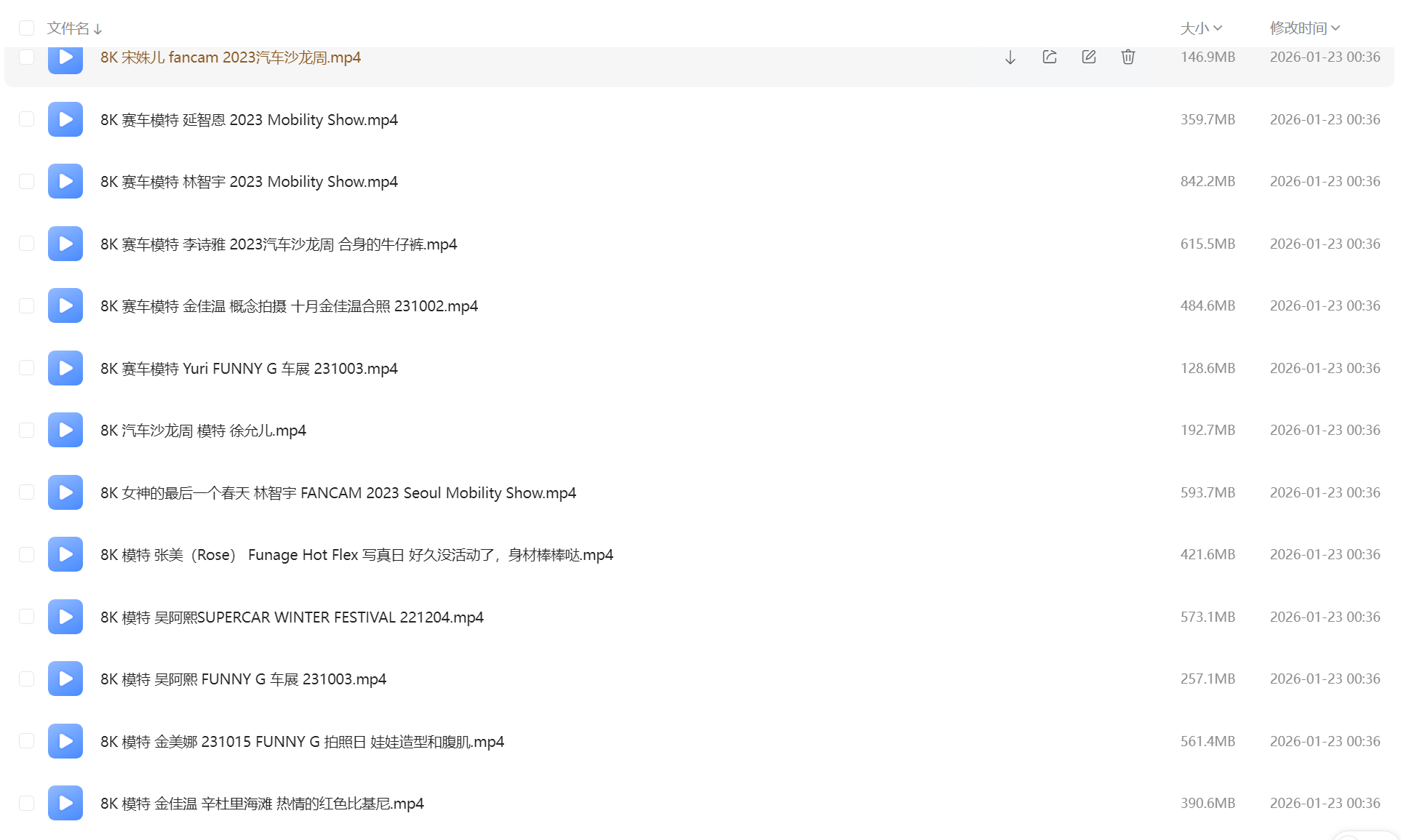1401x840 pixels.
Task: Open the 修改时间 sort dropdown
Action: [x=1304, y=28]
